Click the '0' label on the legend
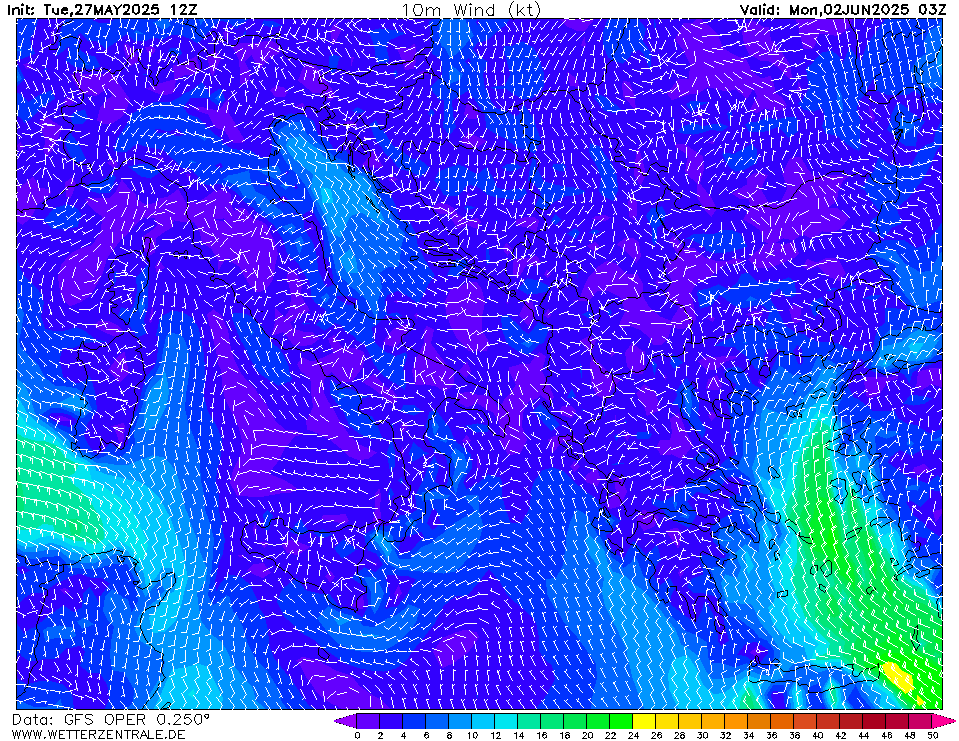The height and width of the screenshot is (741, 959). coord(357,735)
